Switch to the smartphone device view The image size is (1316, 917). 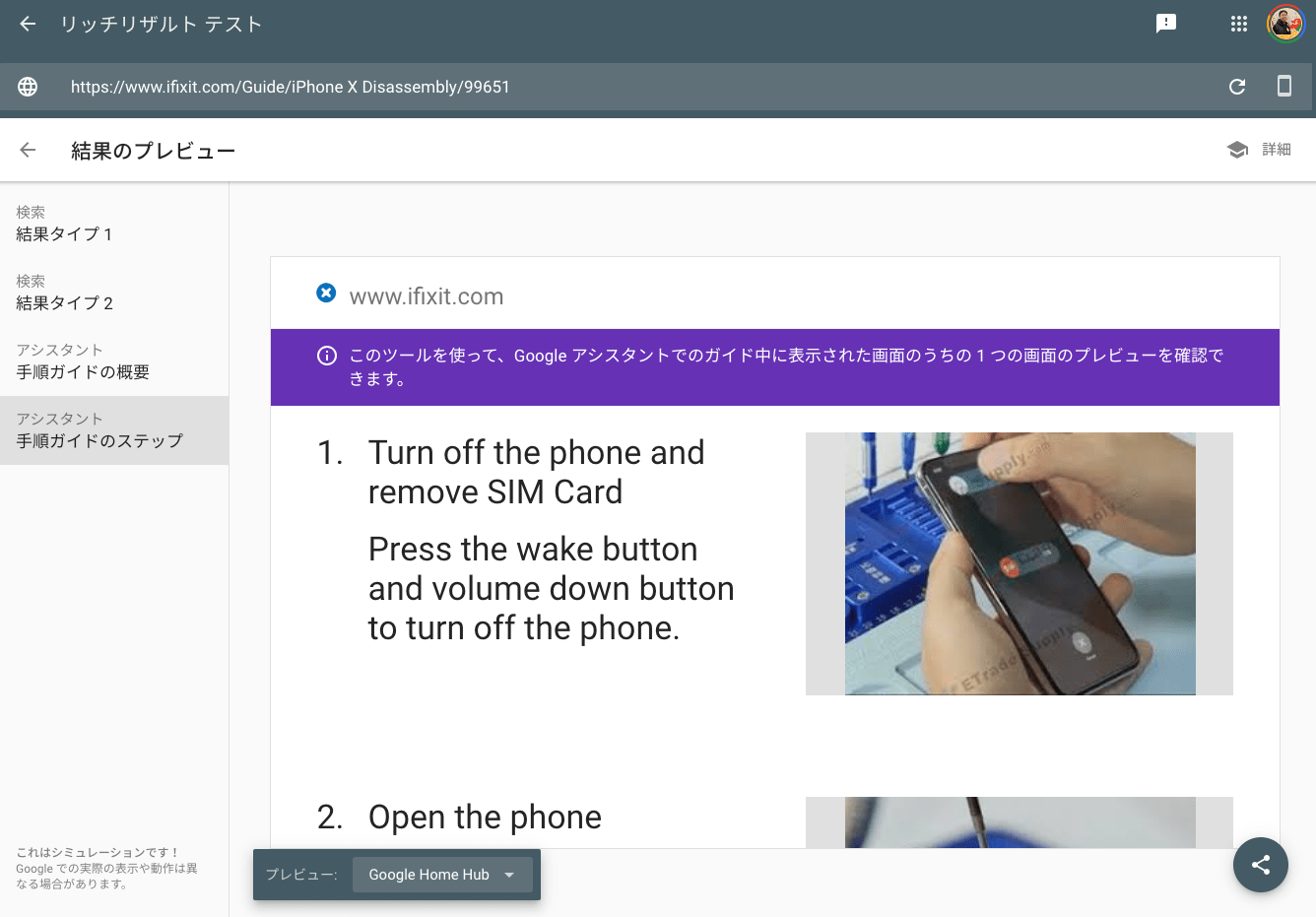1284,86
